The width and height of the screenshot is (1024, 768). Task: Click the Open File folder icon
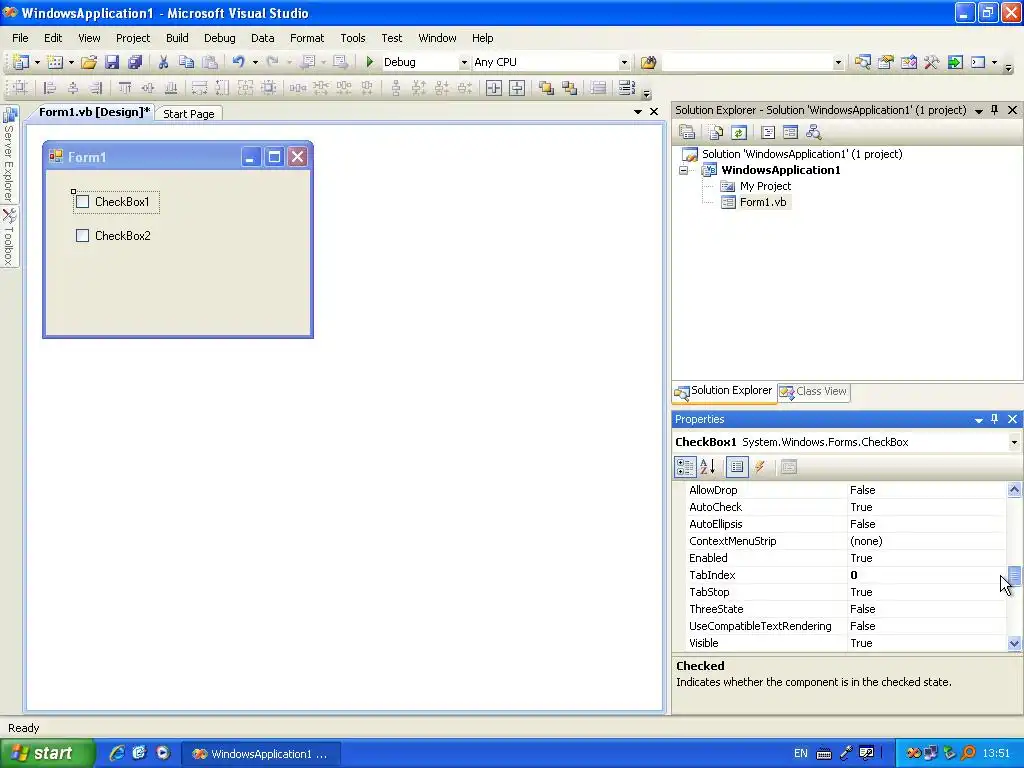89,62
